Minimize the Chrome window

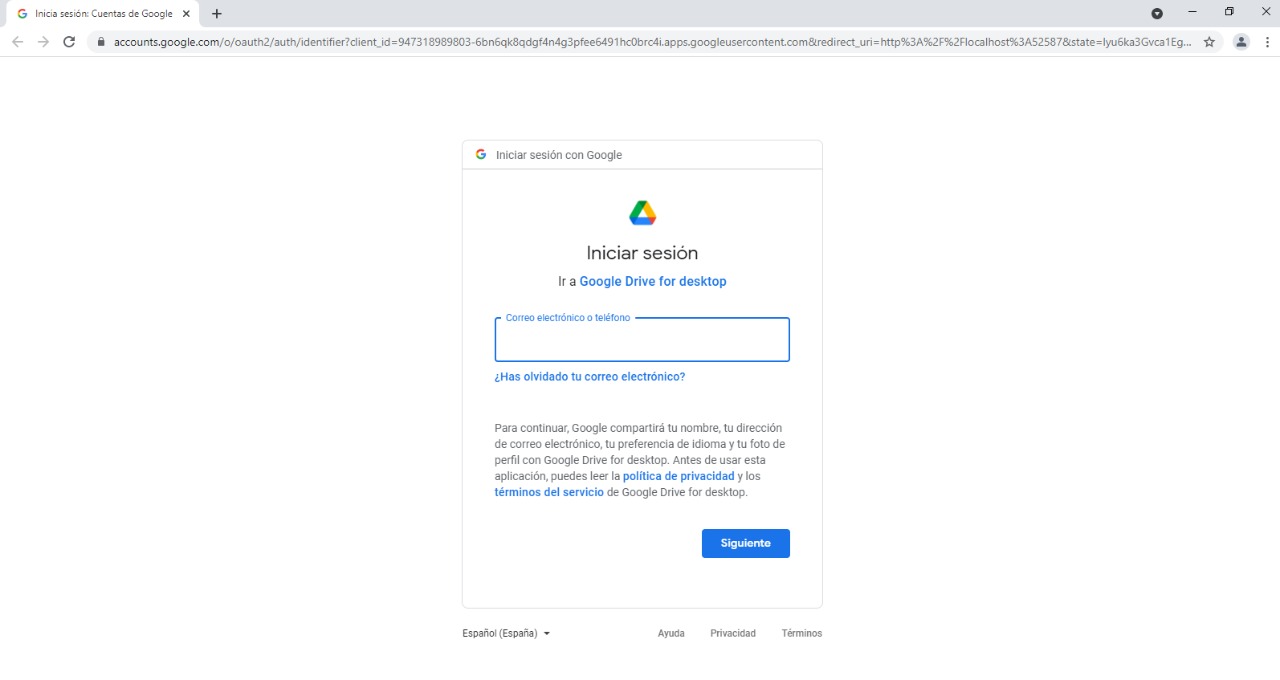pyautogui.click(x=1192, y=12)
